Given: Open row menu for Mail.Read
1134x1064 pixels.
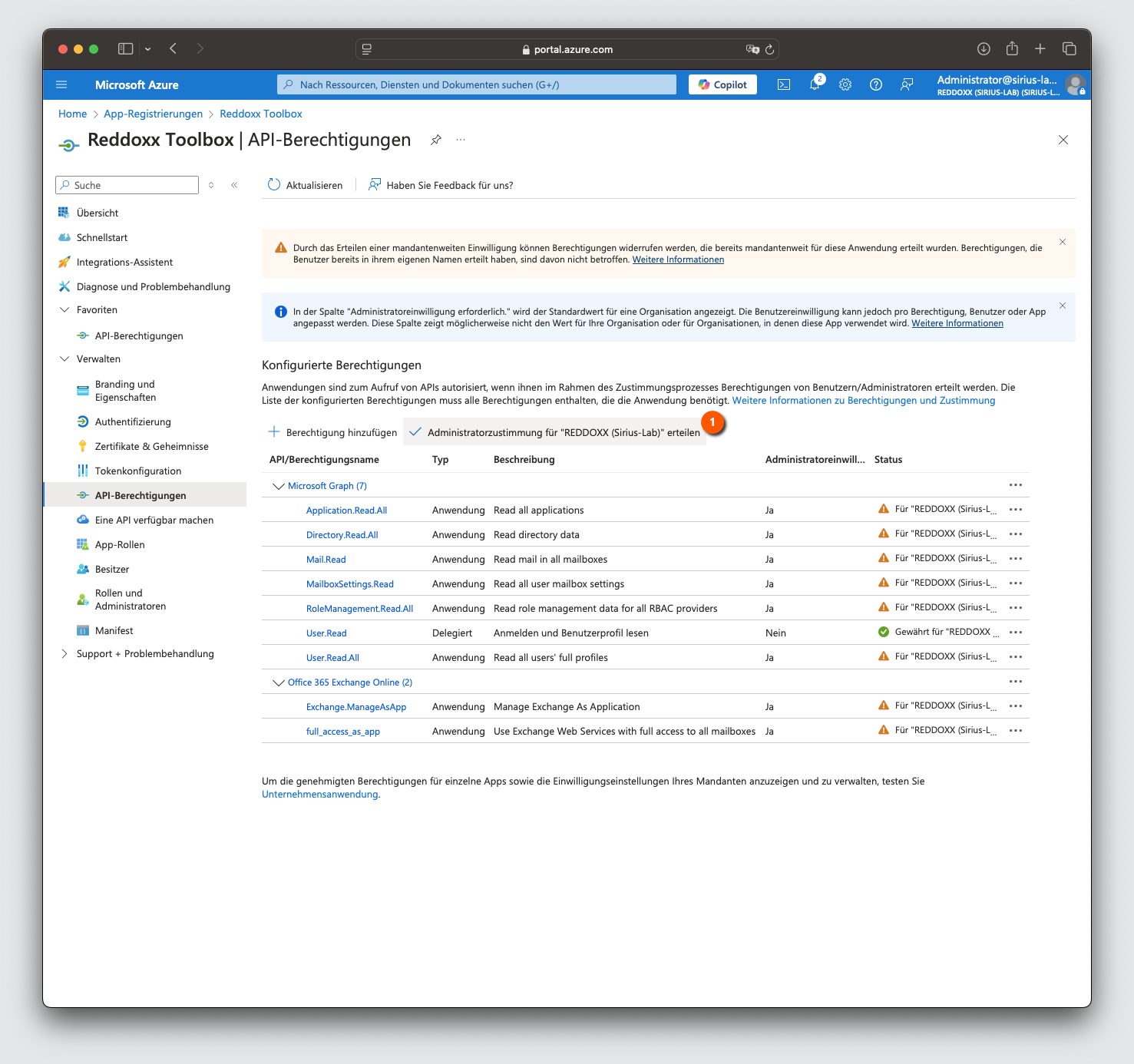Looking at the screenshot, I should [x=1016, y=559].
